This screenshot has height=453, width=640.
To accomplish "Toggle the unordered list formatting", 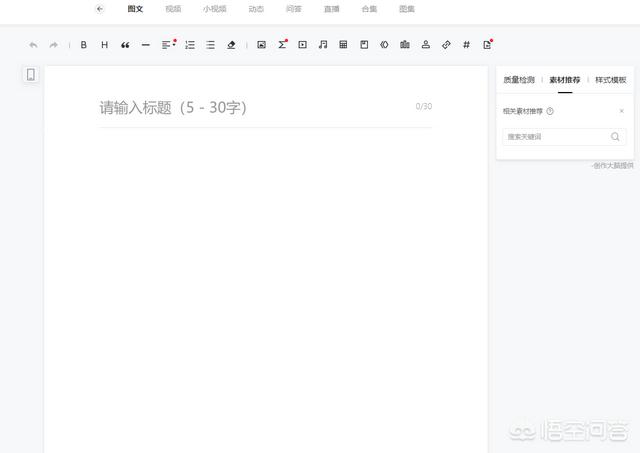I will point(210,45).
